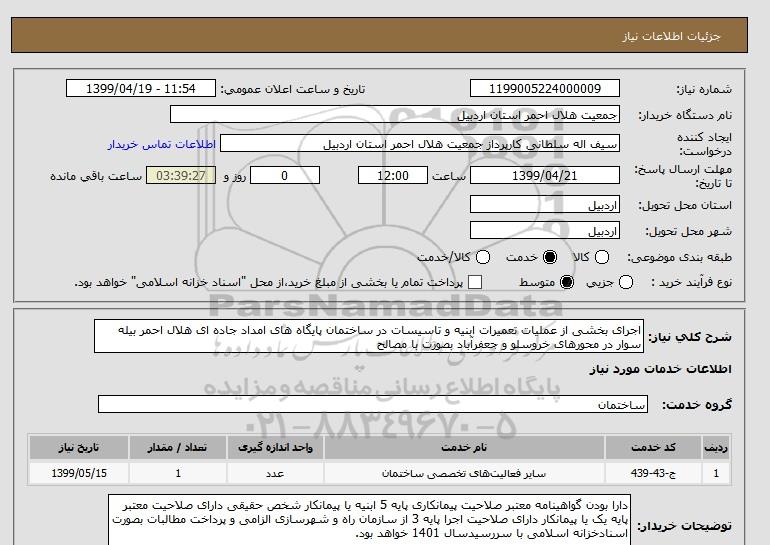Click the تاریخ نیاز column header

point(79,447)
